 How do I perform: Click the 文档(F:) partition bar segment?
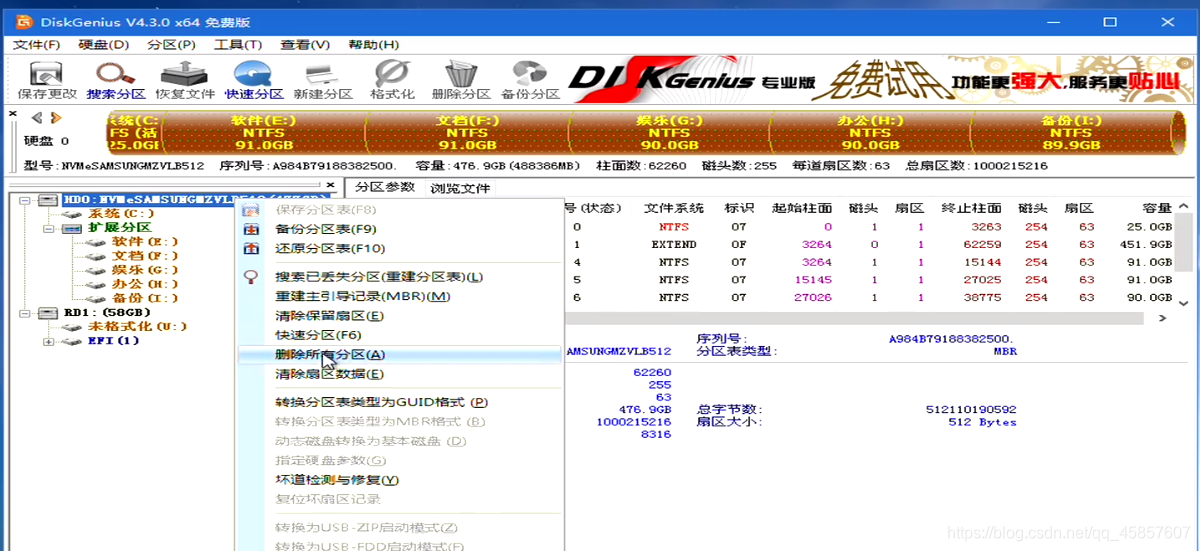click(466, 132)
